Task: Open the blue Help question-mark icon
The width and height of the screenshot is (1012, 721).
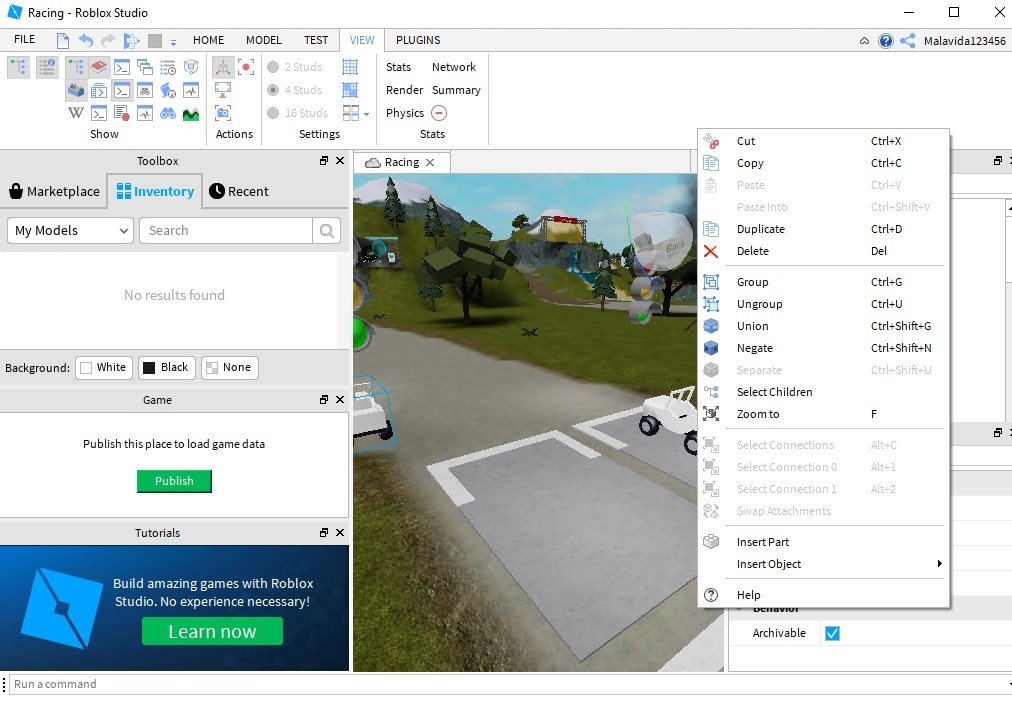Action: click(886, 41)
